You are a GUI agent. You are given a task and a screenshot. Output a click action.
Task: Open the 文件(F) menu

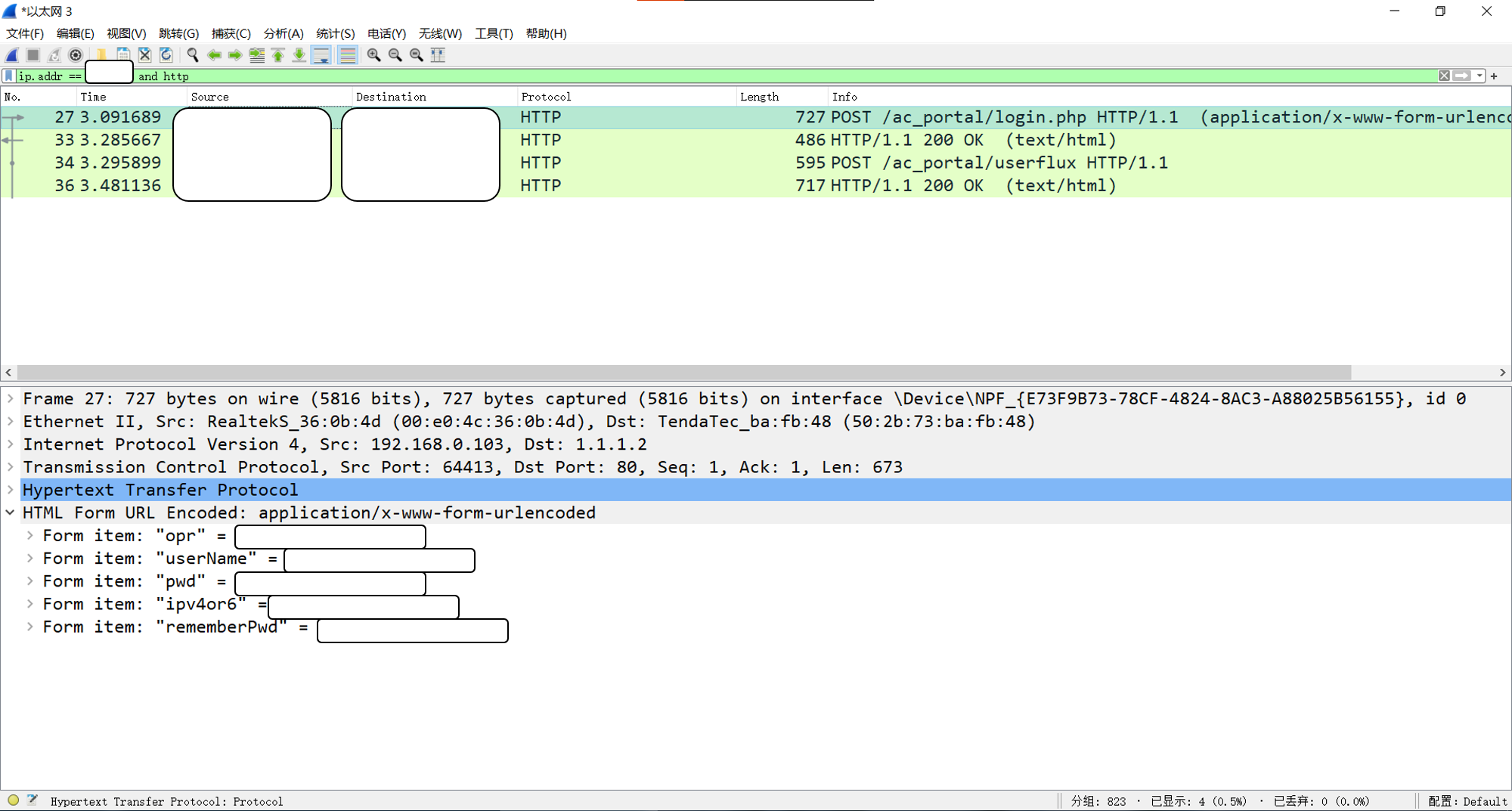pyautogui.click(x=25, y=33)
